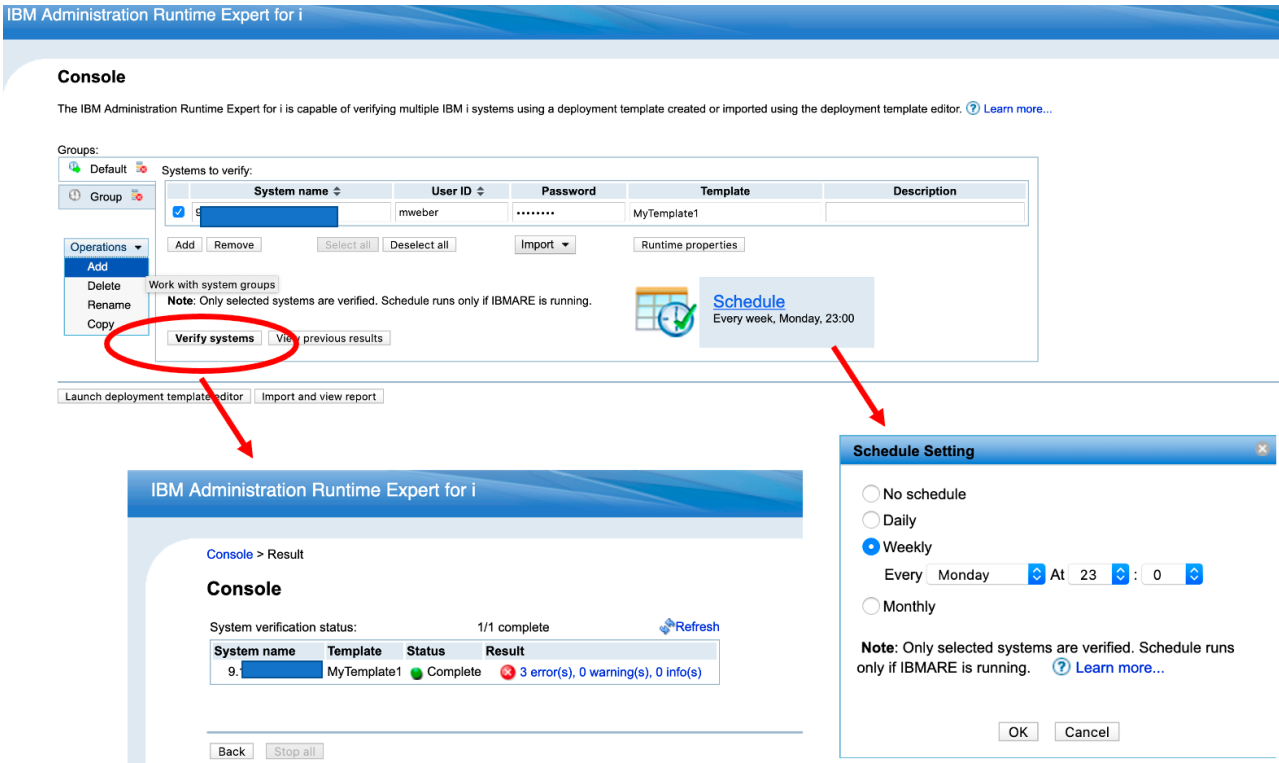Uncheck the system row checkbox

tap(179, 212)
